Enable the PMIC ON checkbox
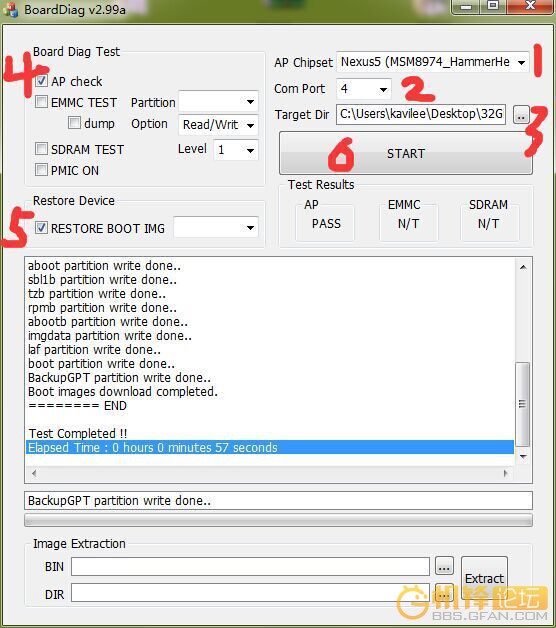556x628 pixels. 41,170
